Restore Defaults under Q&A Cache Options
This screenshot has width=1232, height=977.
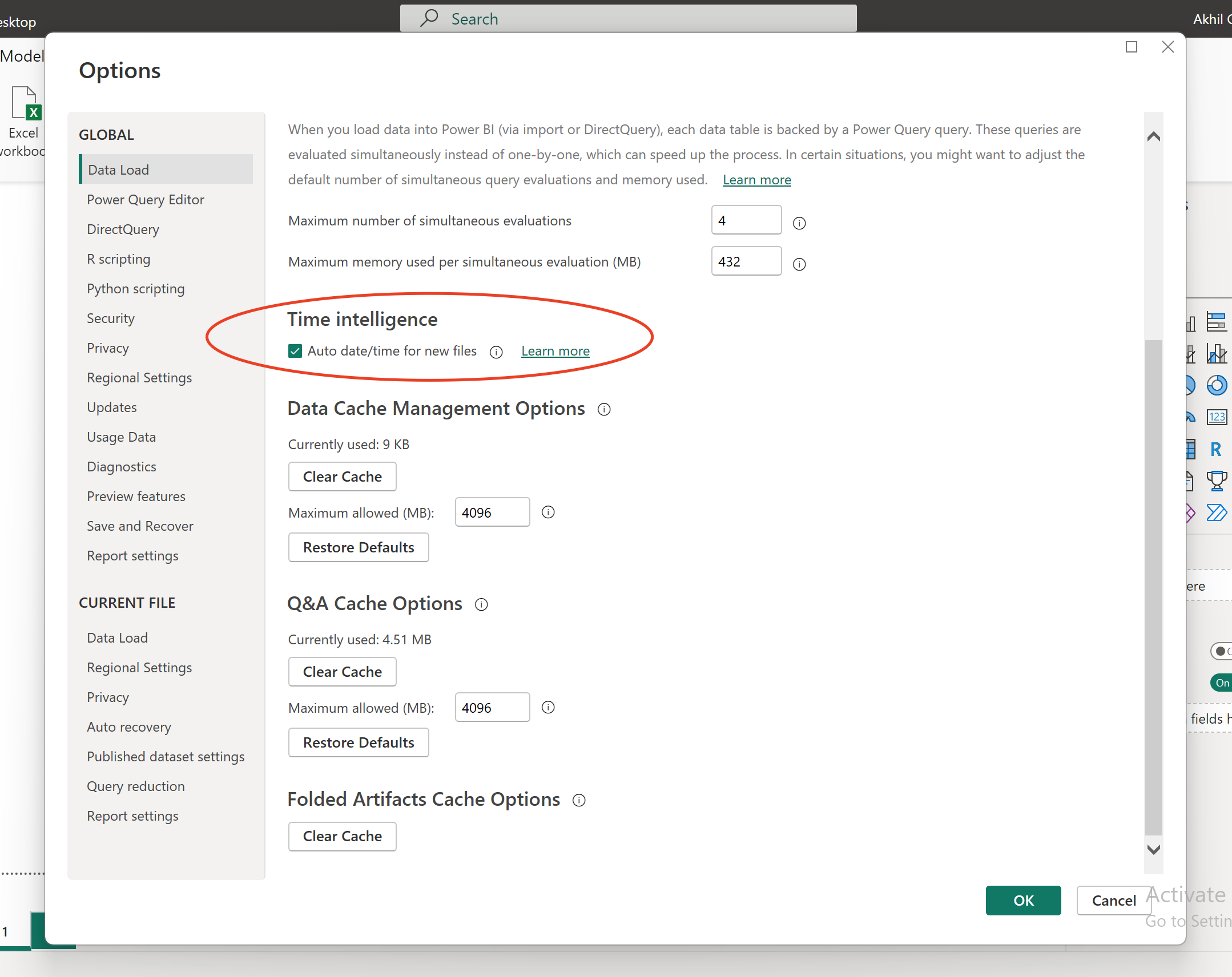[x=359, y=743]
